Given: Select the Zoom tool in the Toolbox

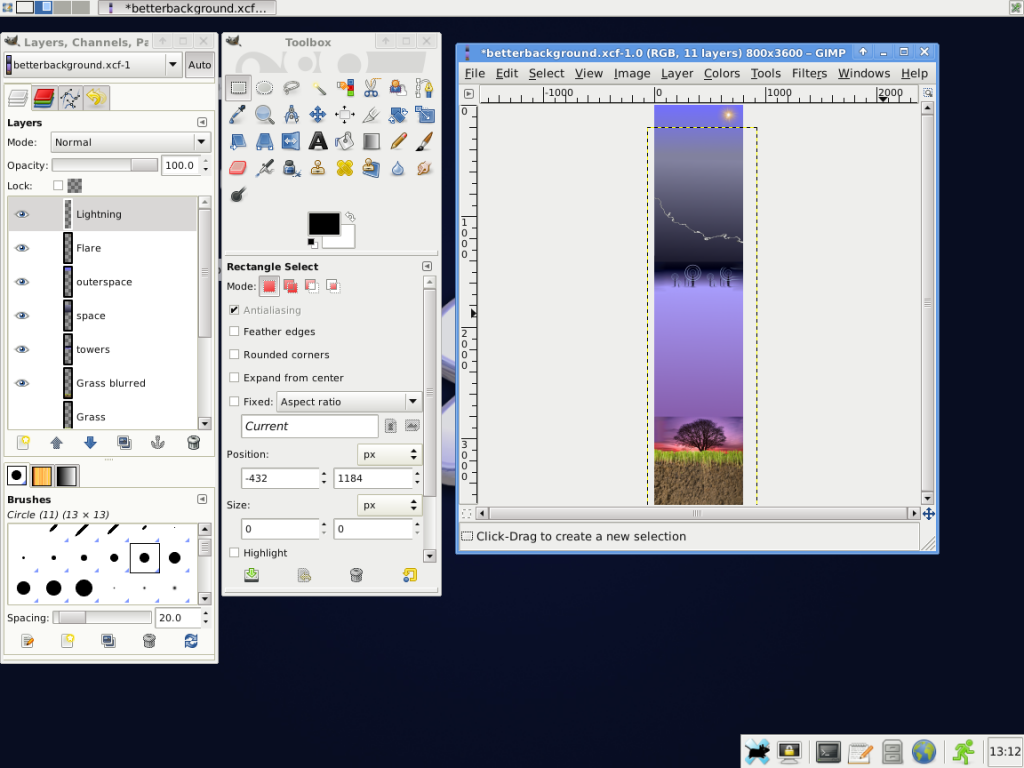Looking at the screenshot, I should pos(264,114).
